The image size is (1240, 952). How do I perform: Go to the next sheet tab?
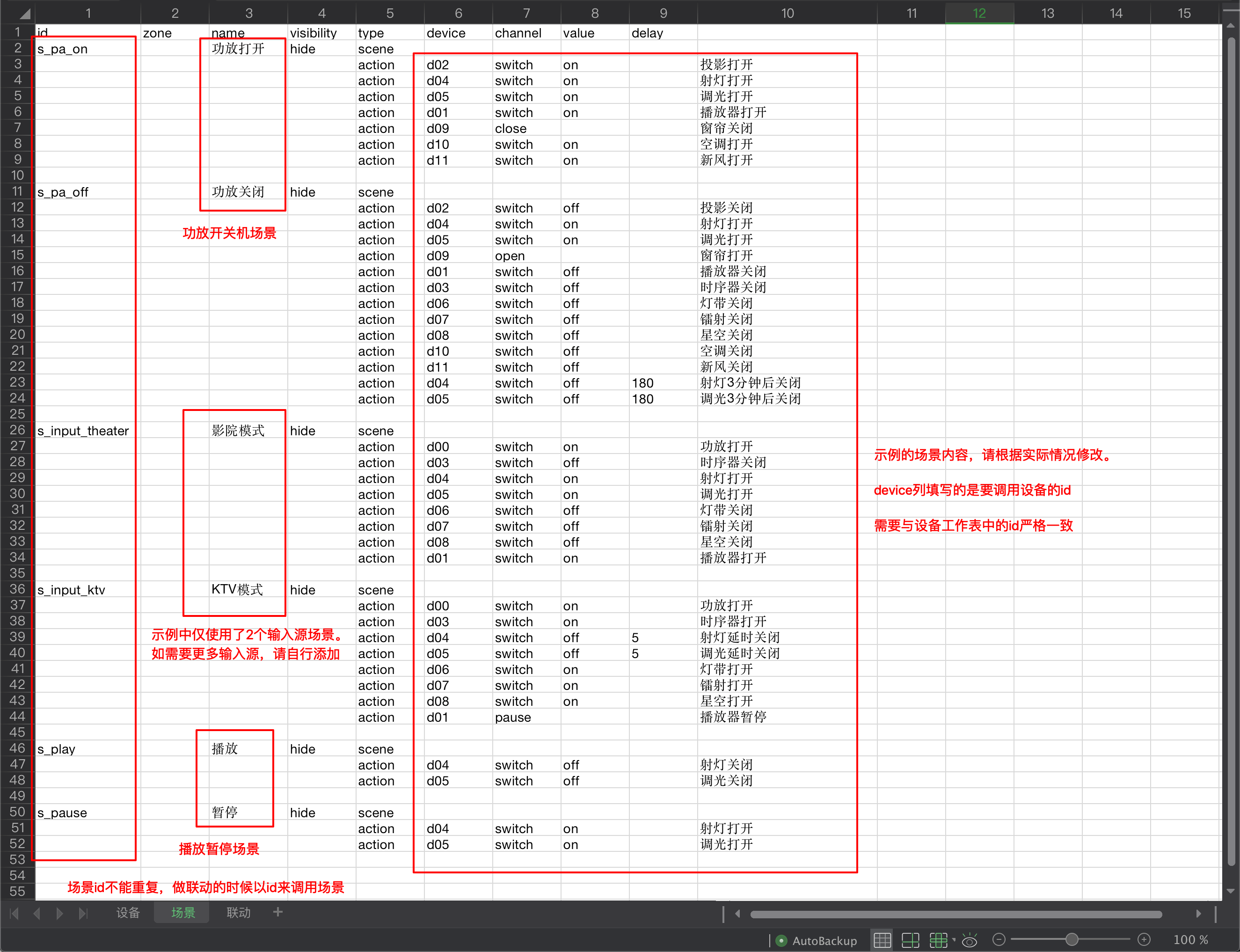(59, 914)
